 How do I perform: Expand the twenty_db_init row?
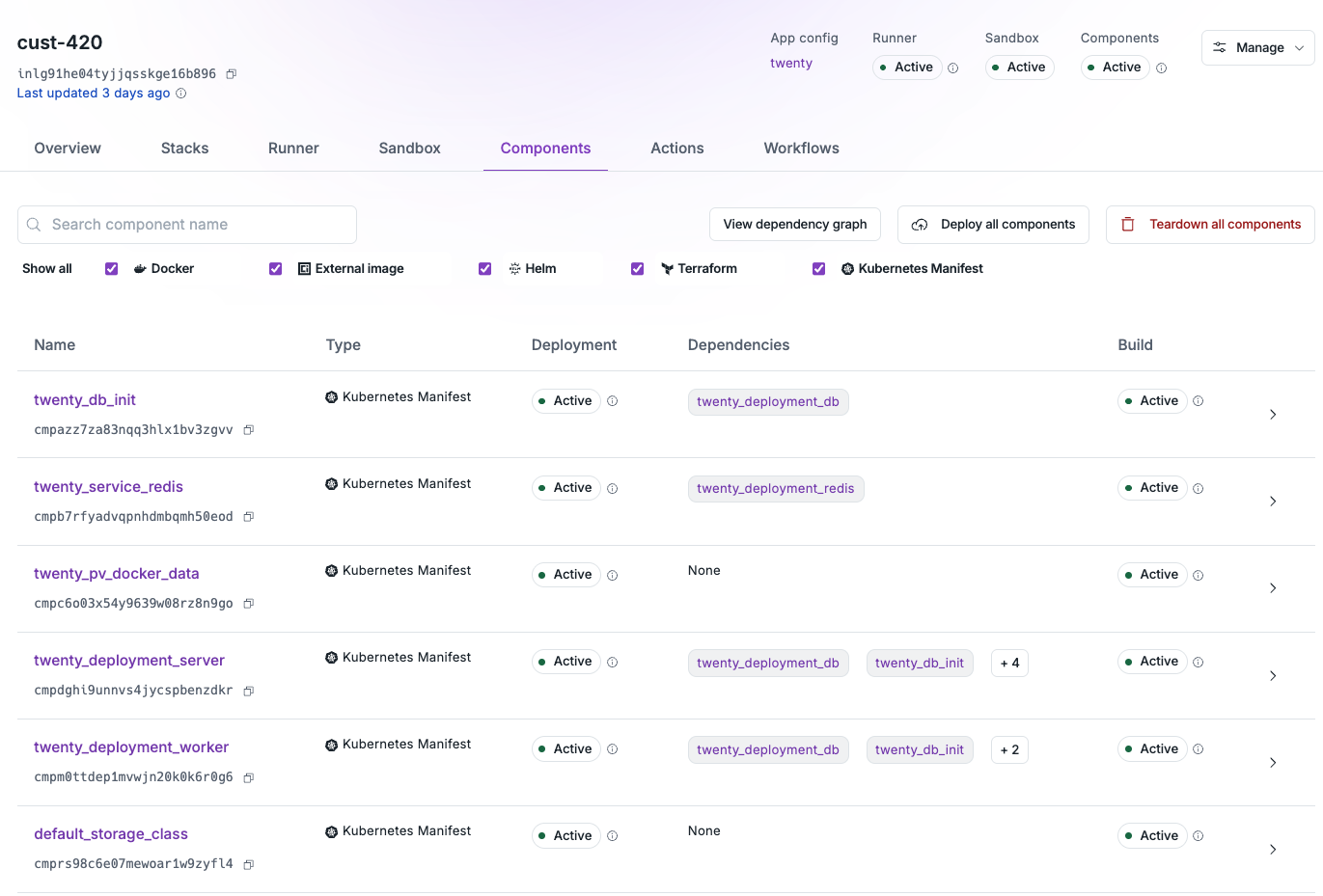[x=1272, y=414]
